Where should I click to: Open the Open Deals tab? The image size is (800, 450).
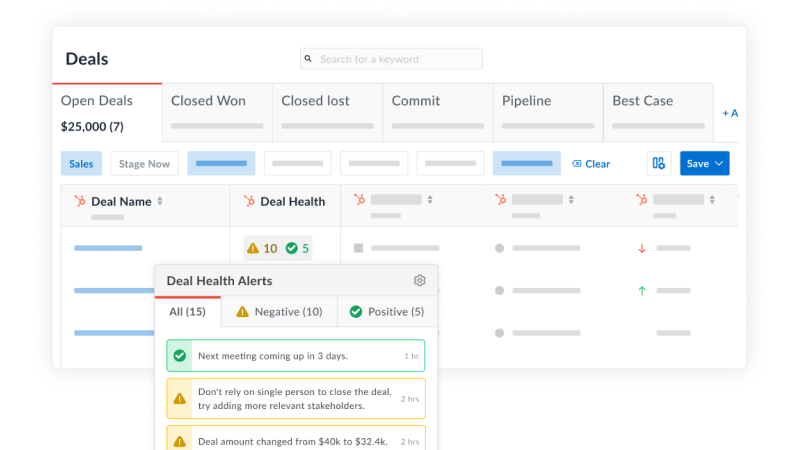point(107,113)
